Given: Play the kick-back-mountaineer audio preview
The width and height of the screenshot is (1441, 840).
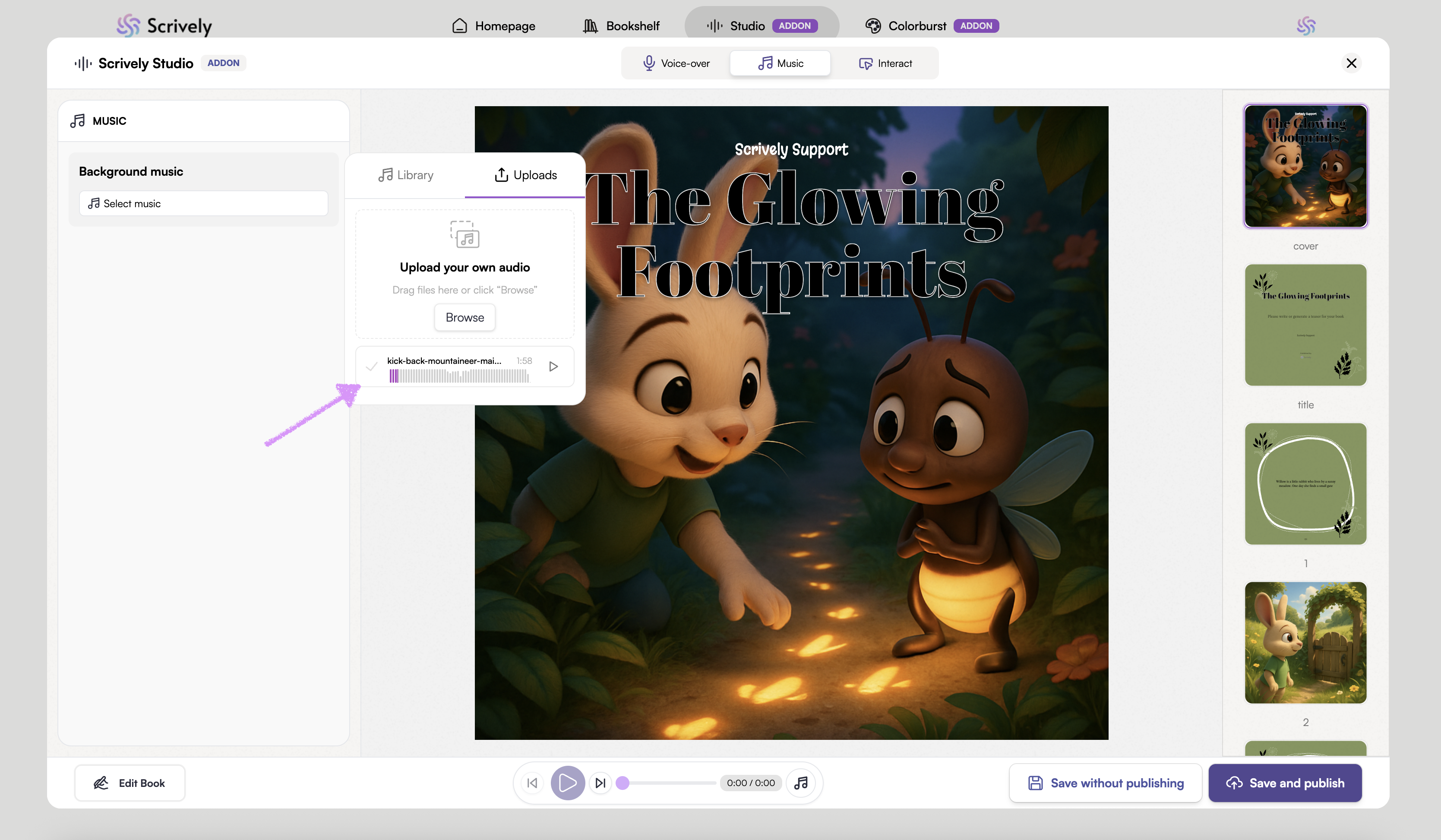Looking at the screenshot, I should click(x=553, y=366).
